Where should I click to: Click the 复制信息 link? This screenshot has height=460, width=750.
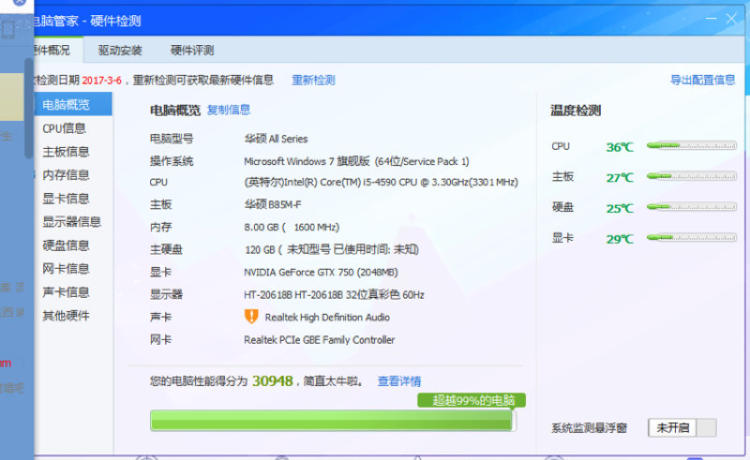(229, 110)
